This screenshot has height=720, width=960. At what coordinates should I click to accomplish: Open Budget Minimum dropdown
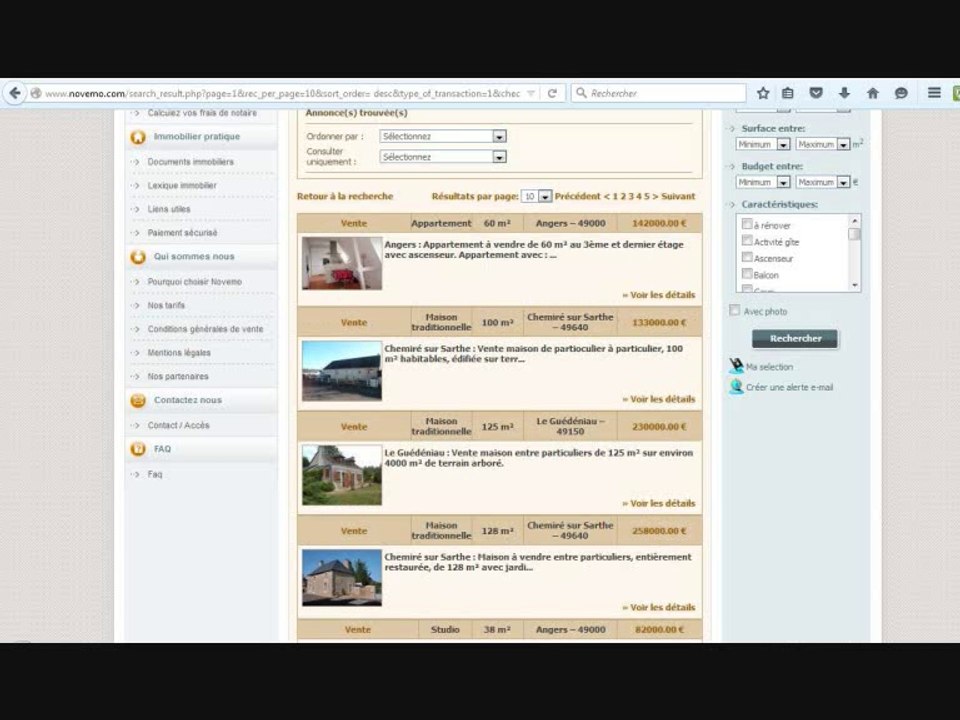tap(763, 182)
